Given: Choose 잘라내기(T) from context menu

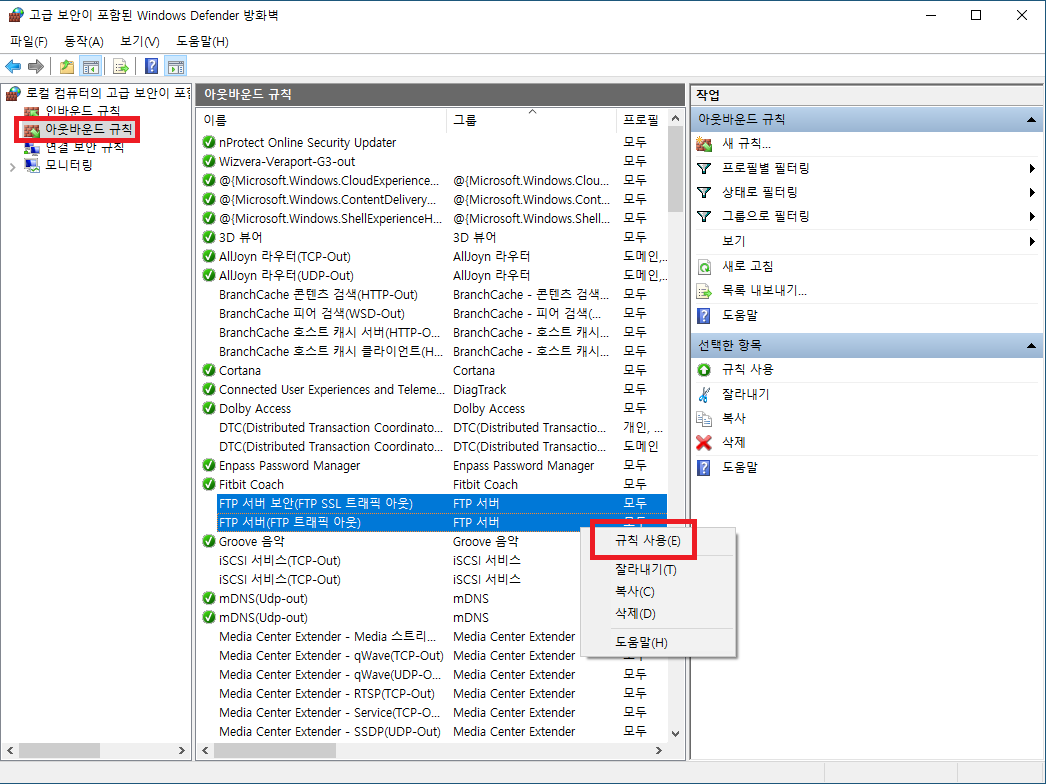Looking at the screenshot, I should pos(657,570).
